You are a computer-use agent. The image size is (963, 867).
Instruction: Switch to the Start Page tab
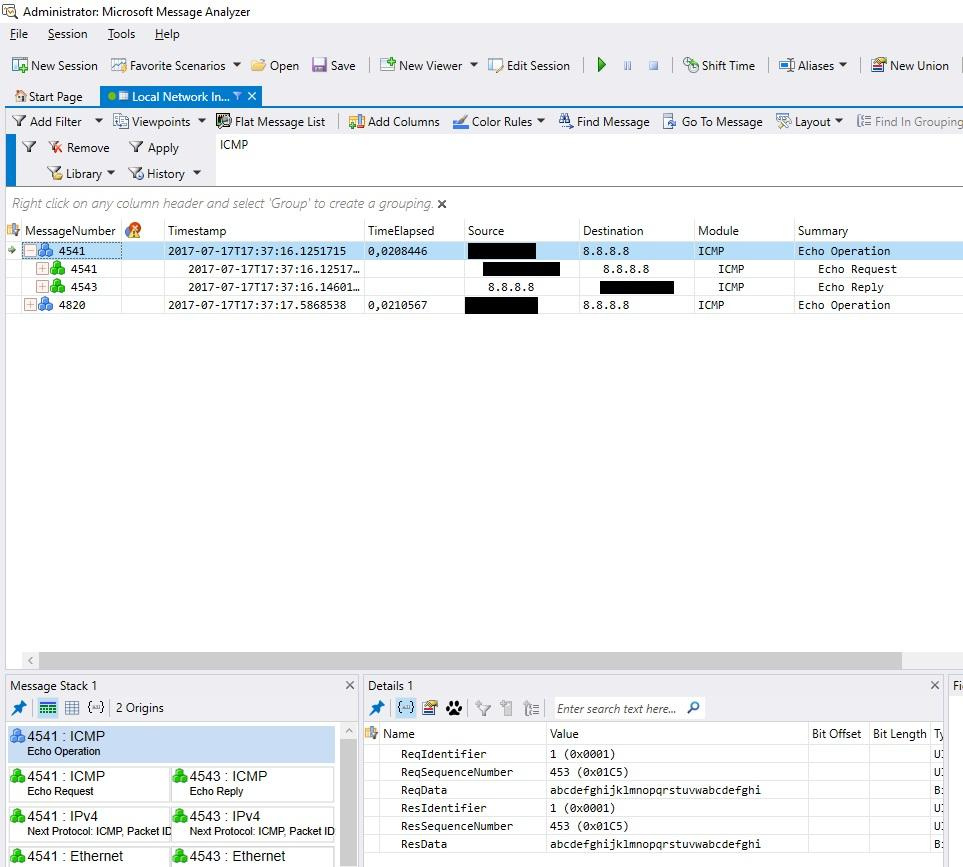pyautogui.click(x=49, y=96)
